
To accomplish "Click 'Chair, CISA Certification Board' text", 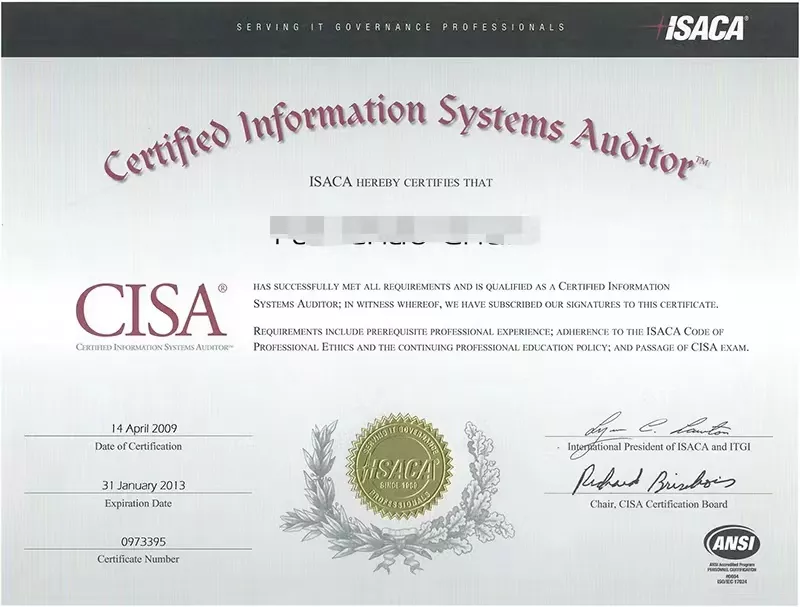I will point(659,504).
